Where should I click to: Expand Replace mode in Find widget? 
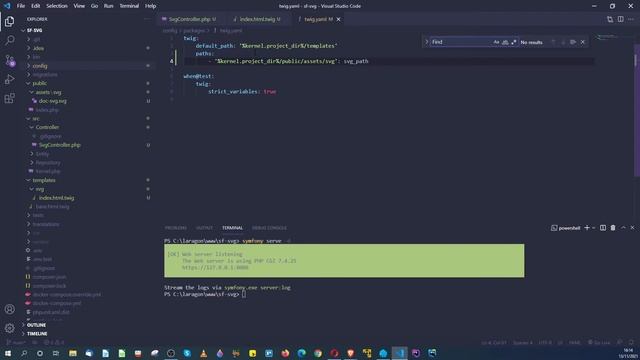coord(427,42)
